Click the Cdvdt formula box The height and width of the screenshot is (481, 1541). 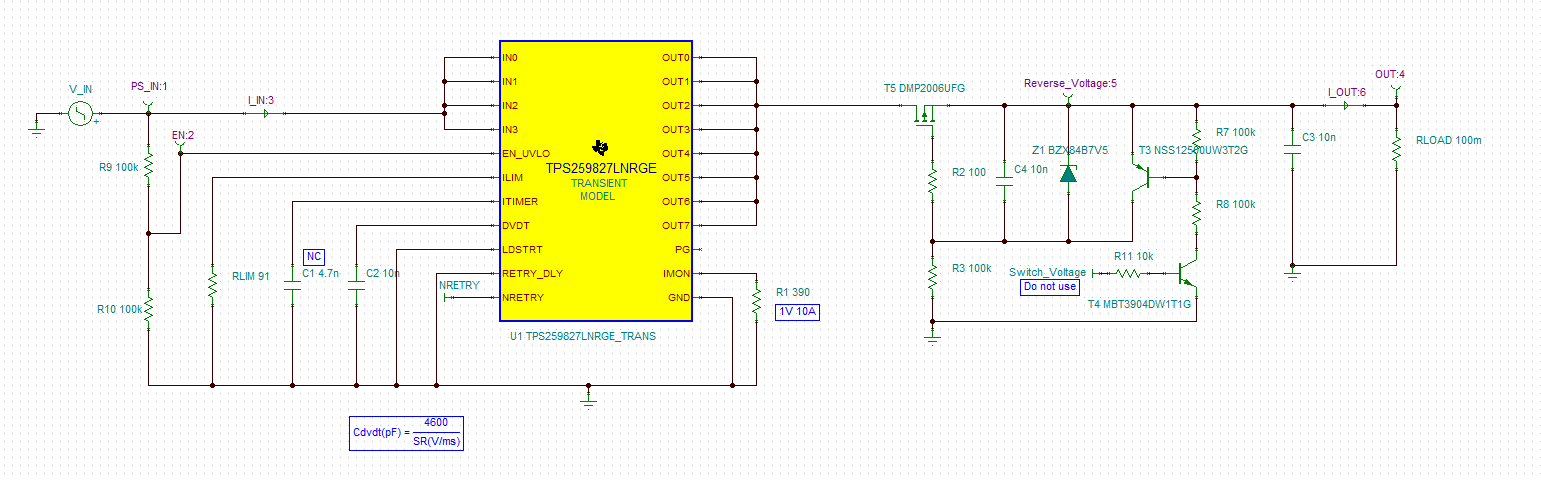click(x=407, y=432)
